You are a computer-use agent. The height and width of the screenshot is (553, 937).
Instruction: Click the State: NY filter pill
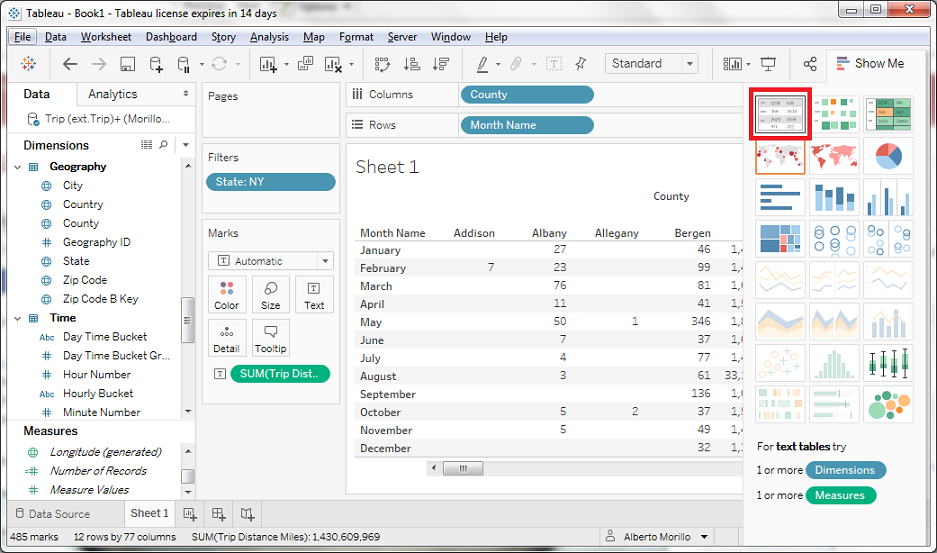(271, 182)
